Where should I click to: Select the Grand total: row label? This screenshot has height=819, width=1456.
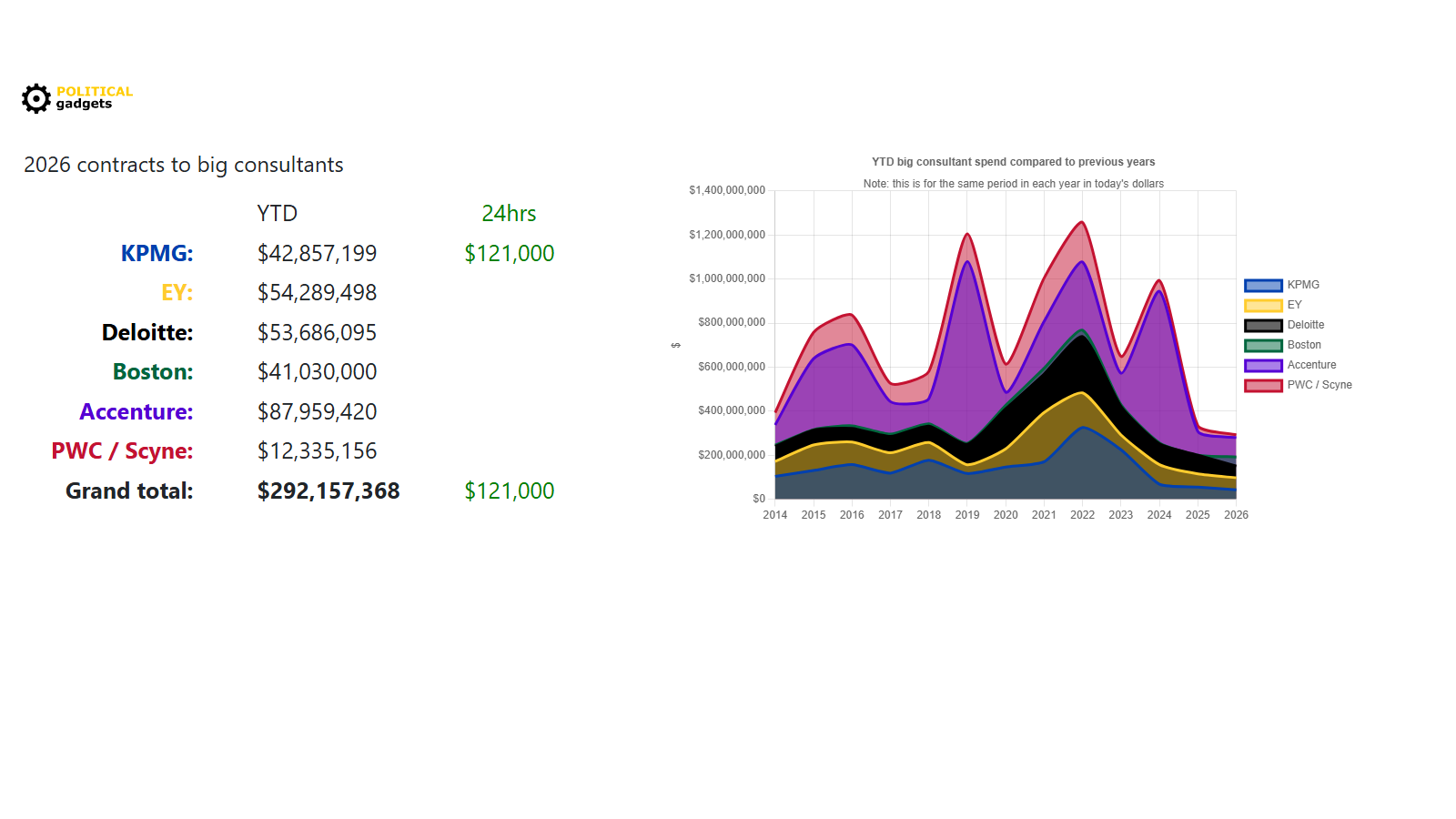point(129,490)
